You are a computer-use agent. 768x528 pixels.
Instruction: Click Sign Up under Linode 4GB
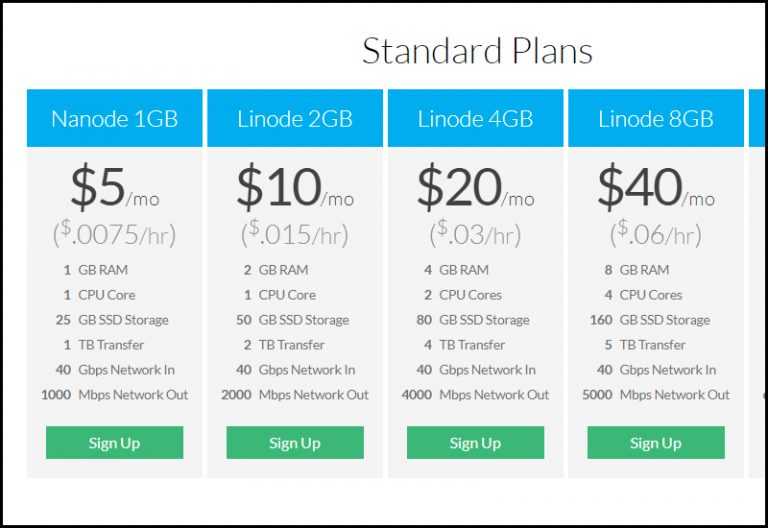475,442
